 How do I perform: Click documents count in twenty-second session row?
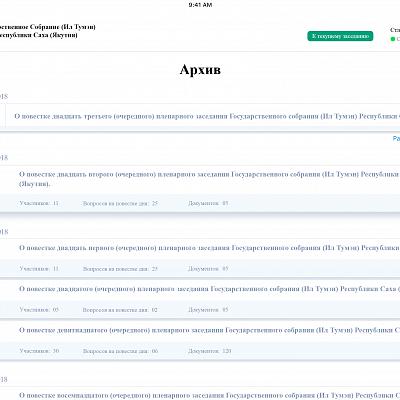point(208,203)
